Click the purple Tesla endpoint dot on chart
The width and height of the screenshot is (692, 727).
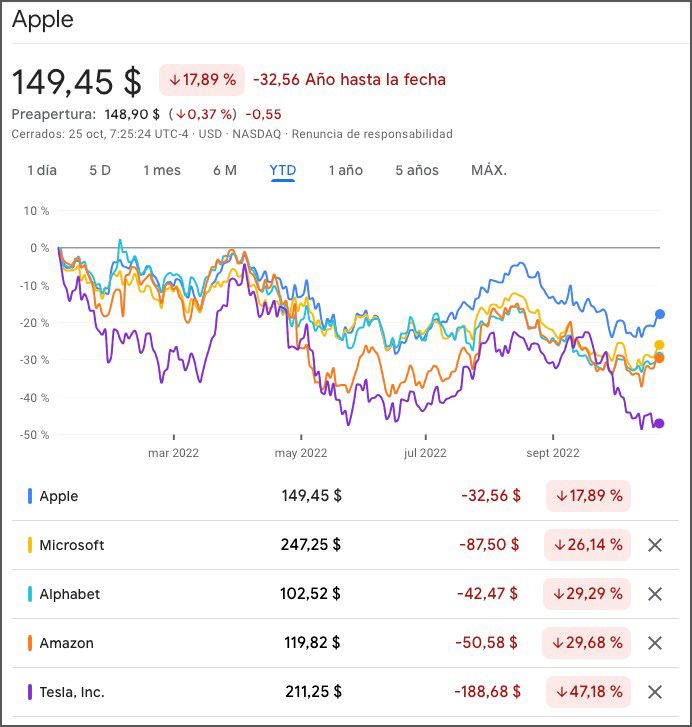(659, 423)
